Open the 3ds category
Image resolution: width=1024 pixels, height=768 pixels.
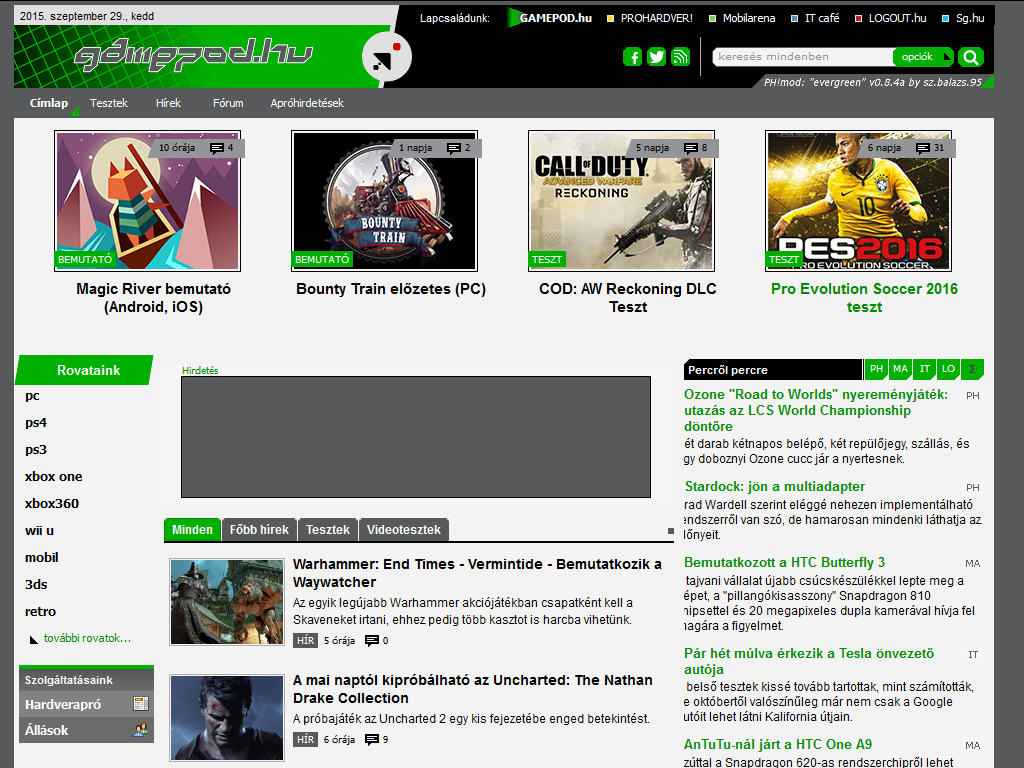click(x=36, y=584)
